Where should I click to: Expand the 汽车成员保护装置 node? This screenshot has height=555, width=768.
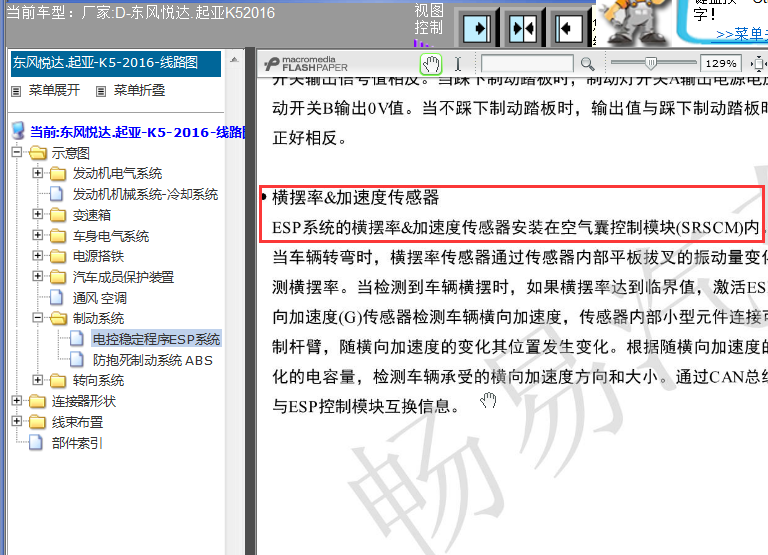(37, 276)
